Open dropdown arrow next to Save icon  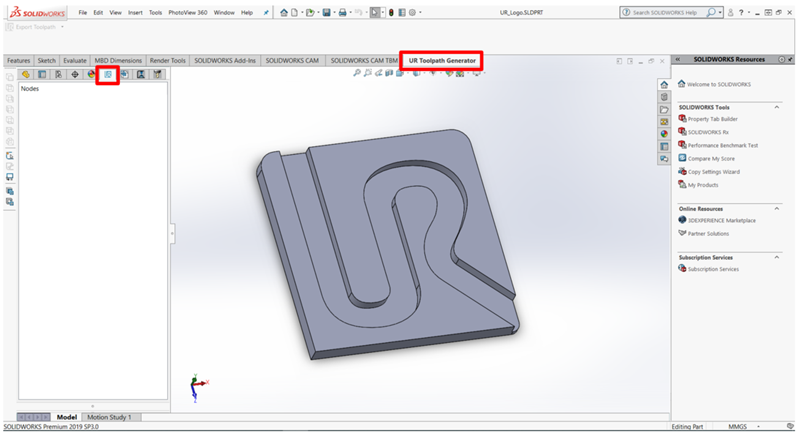coord(335,12)
